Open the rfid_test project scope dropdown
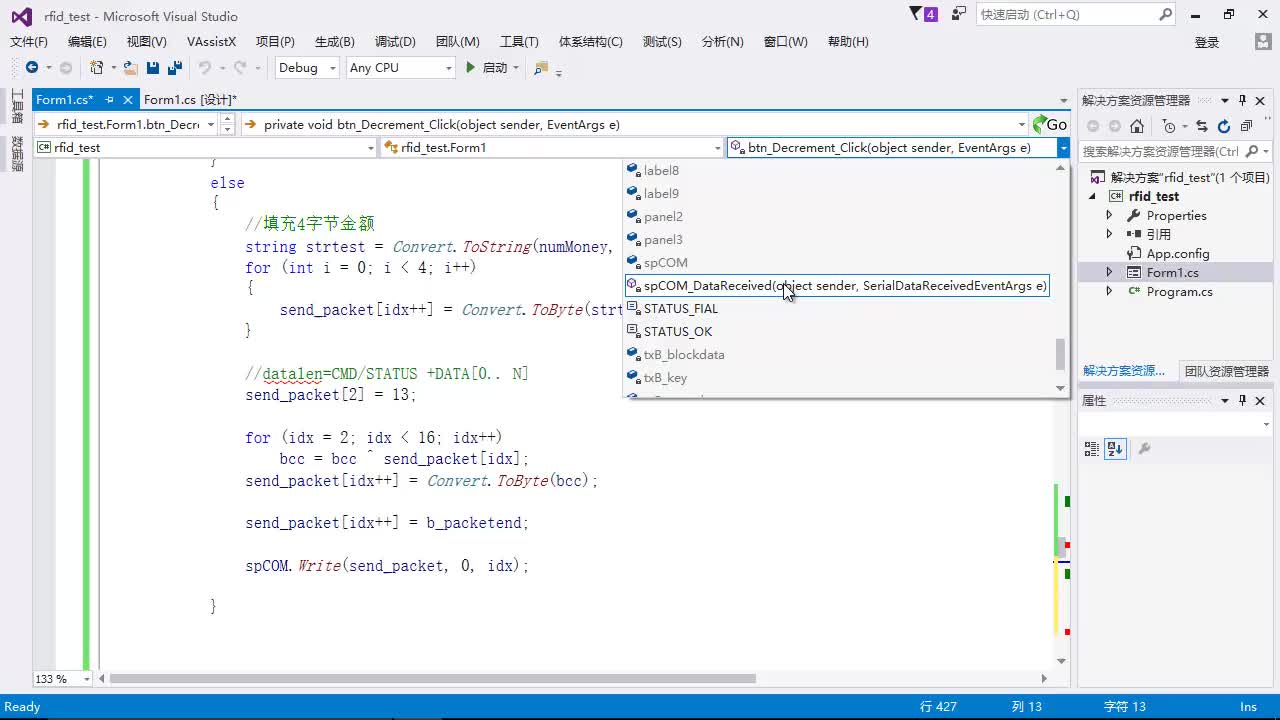This screenshot has height=720, width=1280. click(x=205, y=147)
